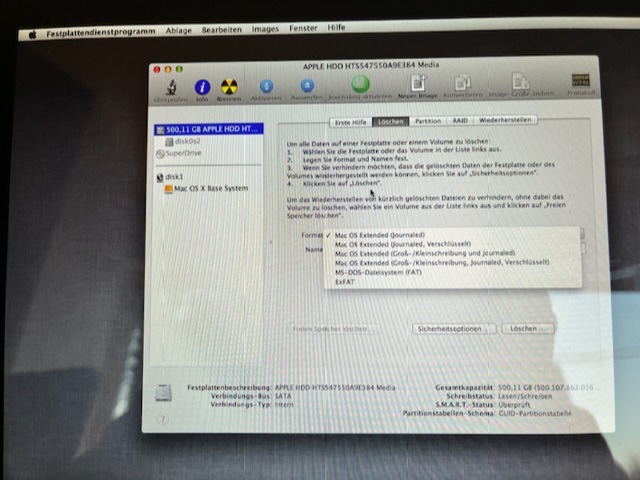This screenshot has width=640, height=480.
Task: Open the Festplattendienstprogramm menu
Action: (101, 33)
